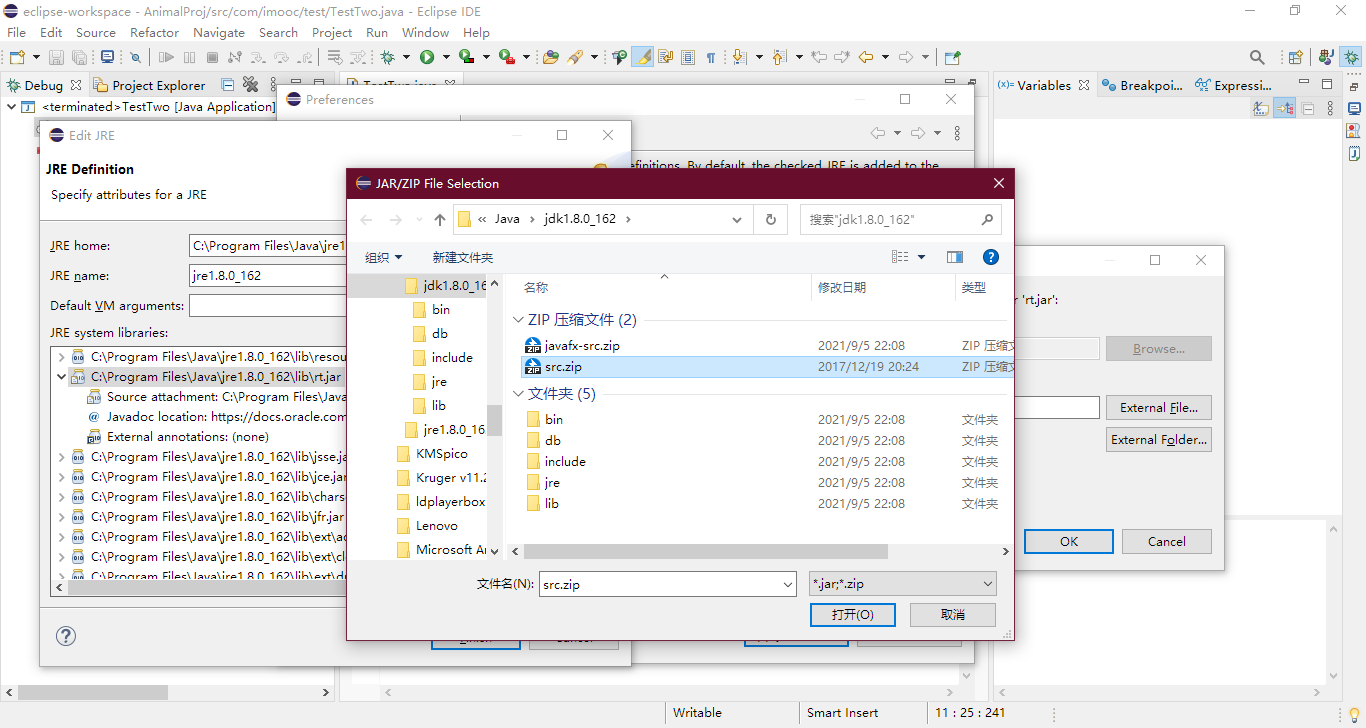This screenshot has height=728, width=1366.
Task: Switch to the Debug perspective bug icon
Action: point(1350,58)
